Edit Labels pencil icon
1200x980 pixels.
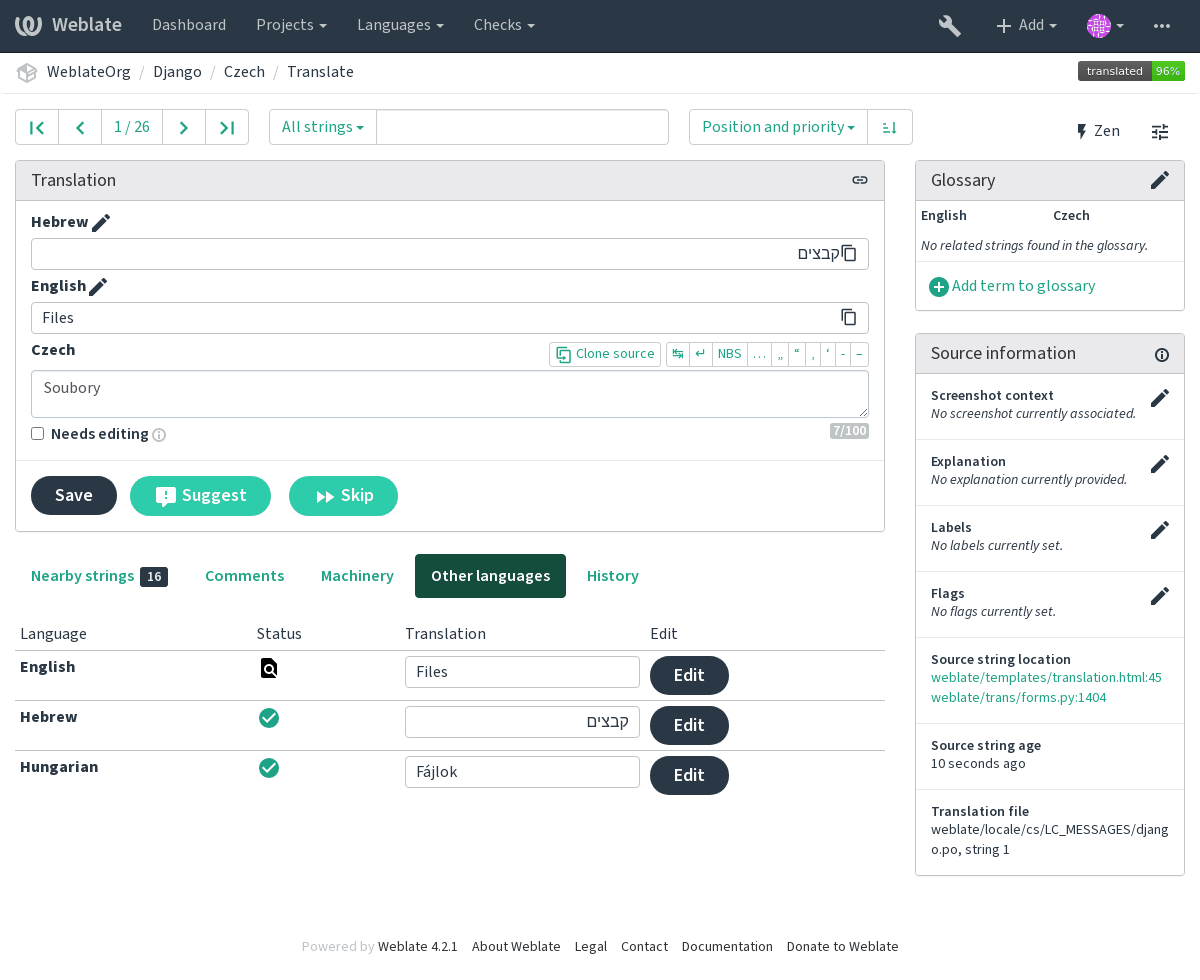coord(1160,530)
